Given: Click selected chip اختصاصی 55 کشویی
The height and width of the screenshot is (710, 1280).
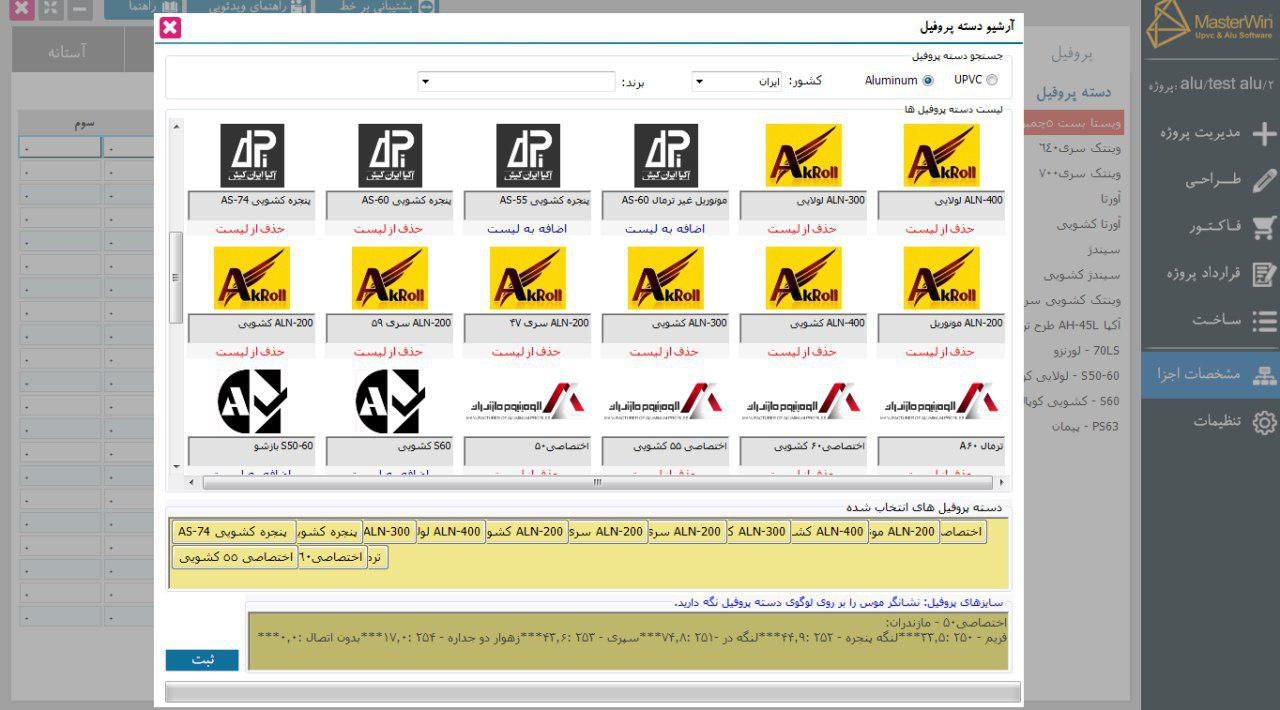Looking at the screenshot, I should pos(234,557).
